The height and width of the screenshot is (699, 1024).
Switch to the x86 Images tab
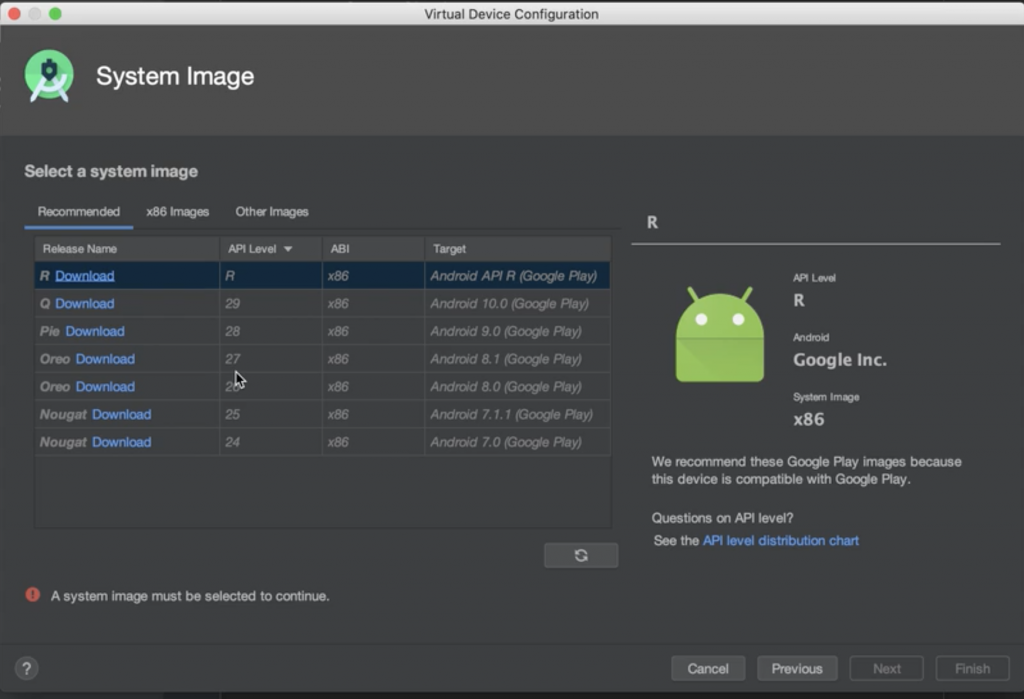pyautogui.click(x=178, y=212)
